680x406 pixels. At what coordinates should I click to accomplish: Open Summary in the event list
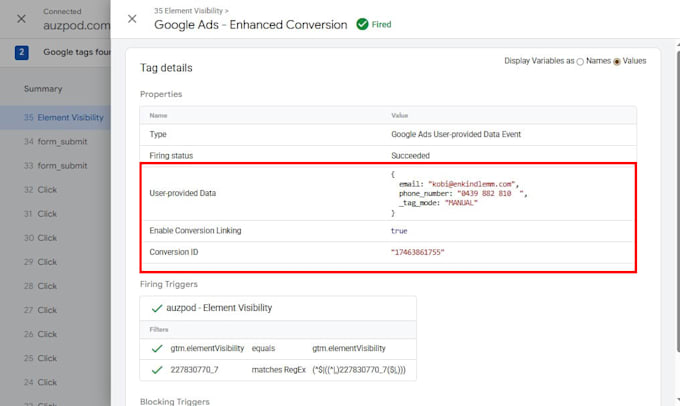coord(43,88)
